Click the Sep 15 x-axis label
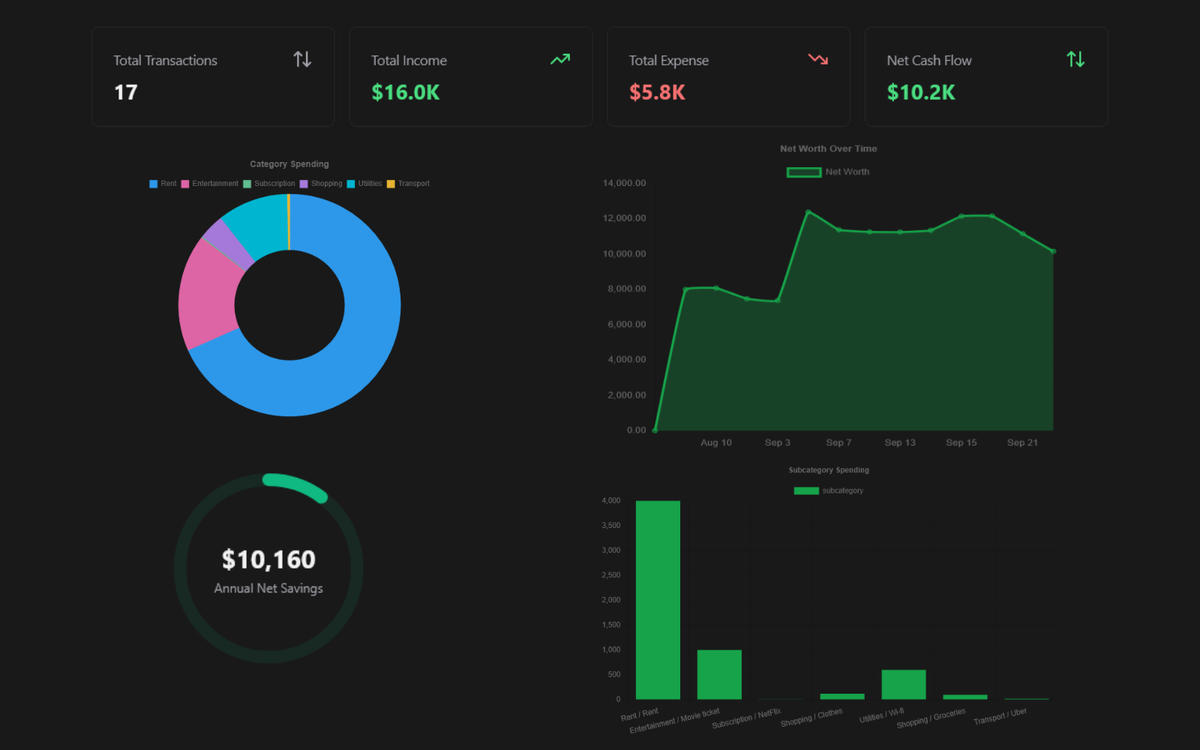The width and height of the screenshot is (1200, 750). [961, 442]
